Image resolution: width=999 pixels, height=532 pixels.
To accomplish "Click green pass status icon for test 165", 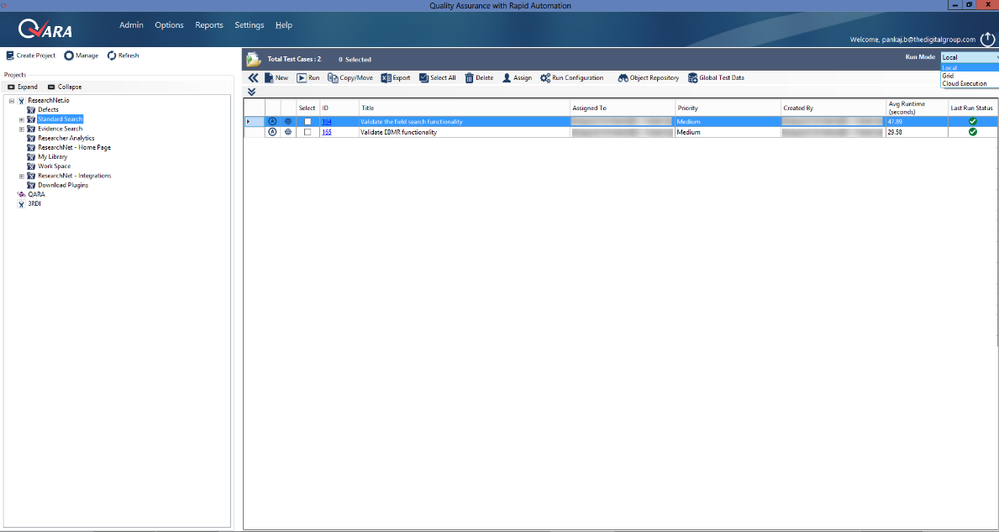I will (972, 132).
